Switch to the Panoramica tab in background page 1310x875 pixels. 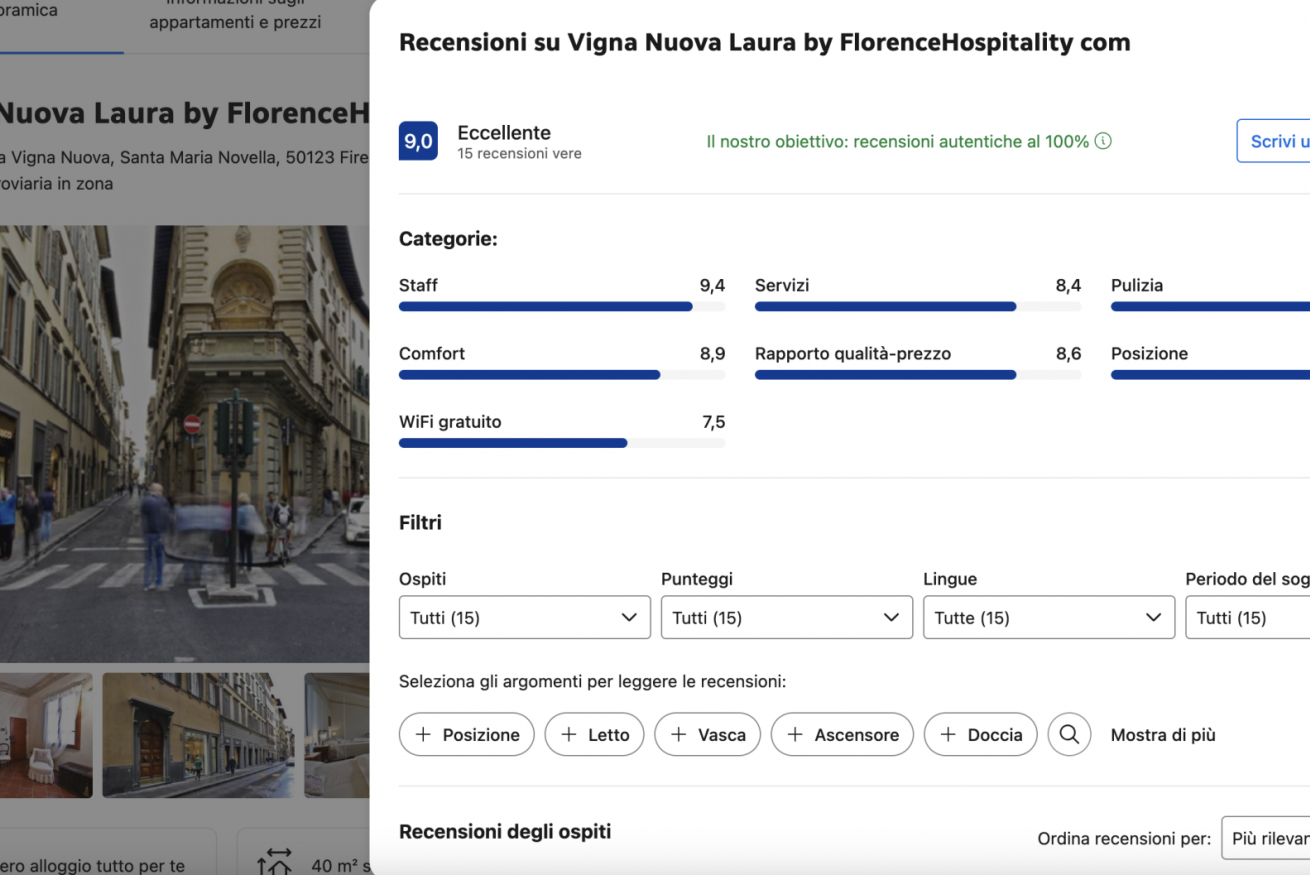click(30, 12)
